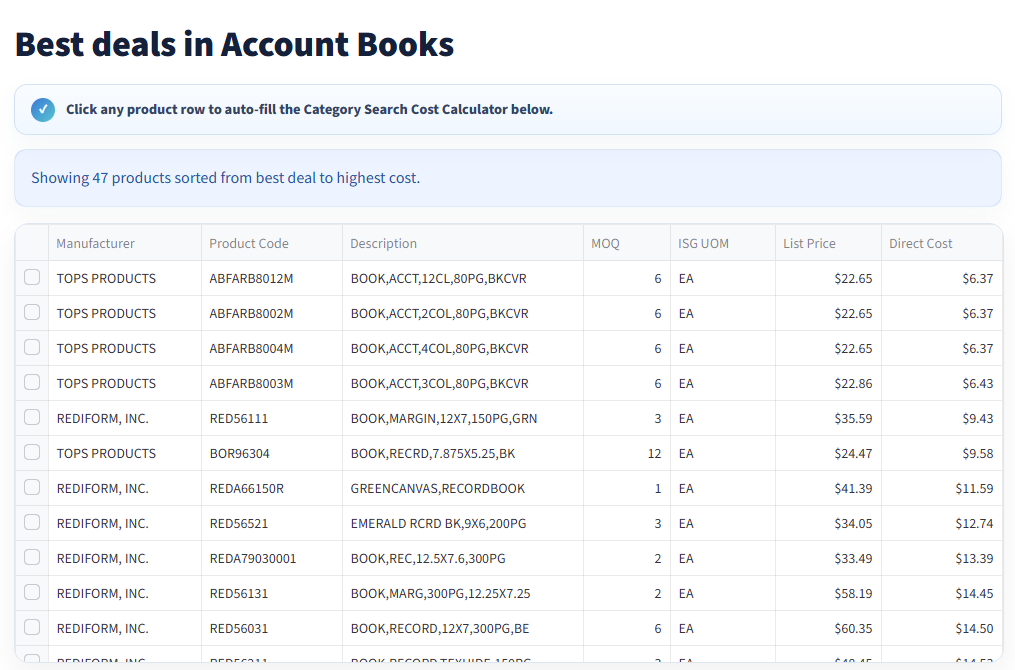This screenshot has height=670, width=1015.
Task: Select product code REDA66150R
Action: coord(247,488)
